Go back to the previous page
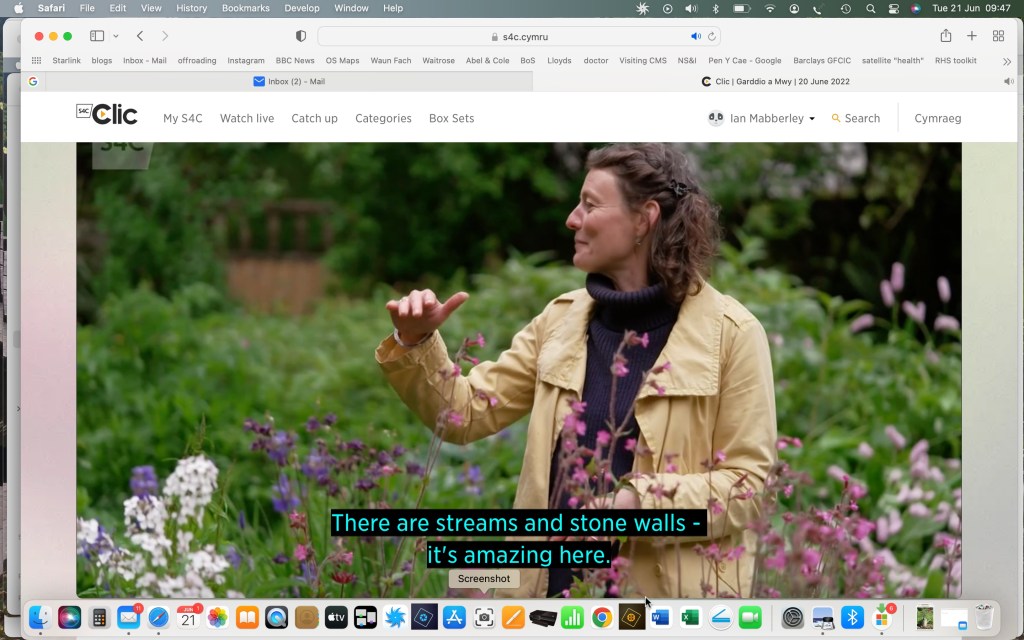This screenshot has width=1024, height=640. (140, 36)
